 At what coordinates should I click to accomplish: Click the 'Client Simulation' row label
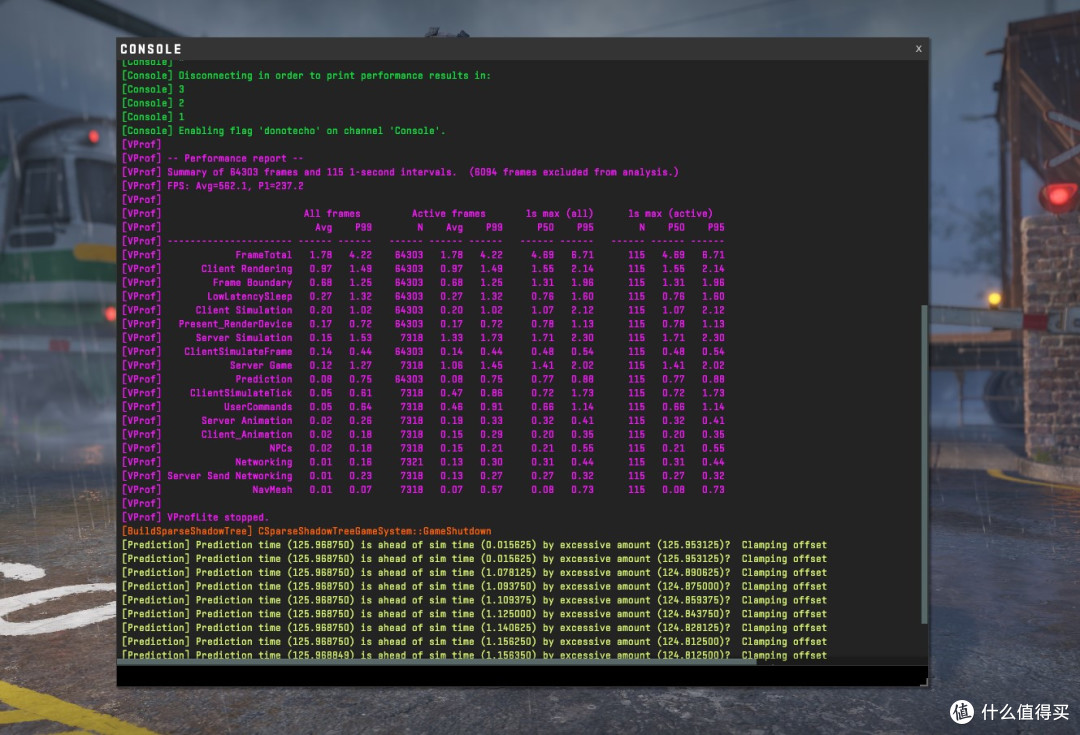pyautogui.click(x=244, y=310)
